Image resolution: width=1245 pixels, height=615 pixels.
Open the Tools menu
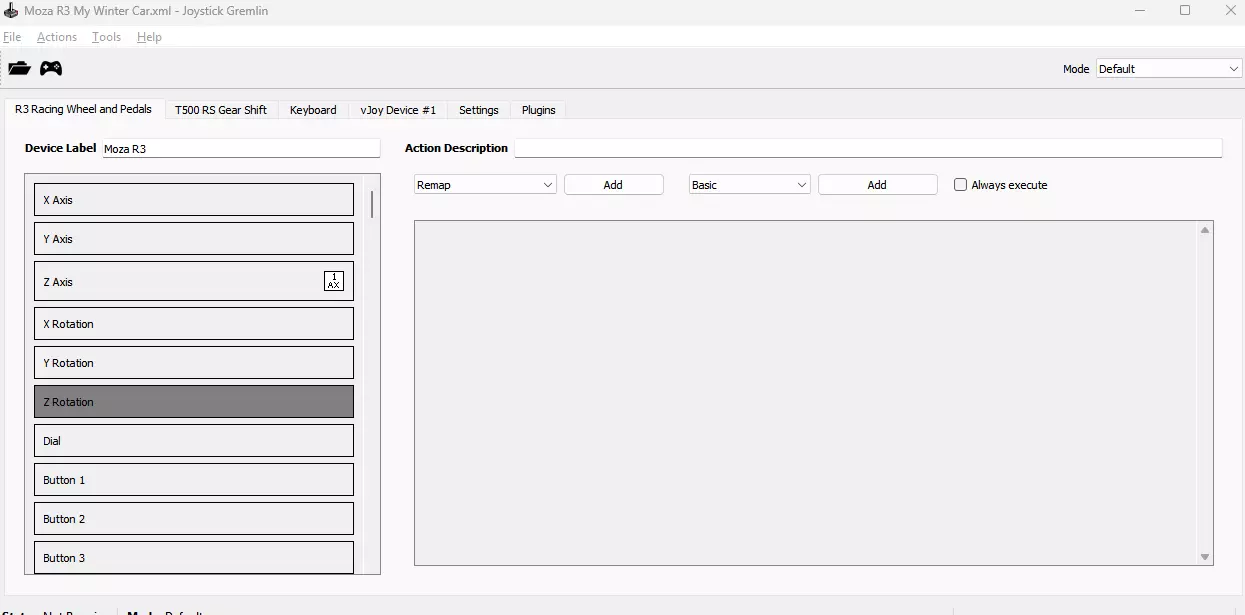[106, 37]
